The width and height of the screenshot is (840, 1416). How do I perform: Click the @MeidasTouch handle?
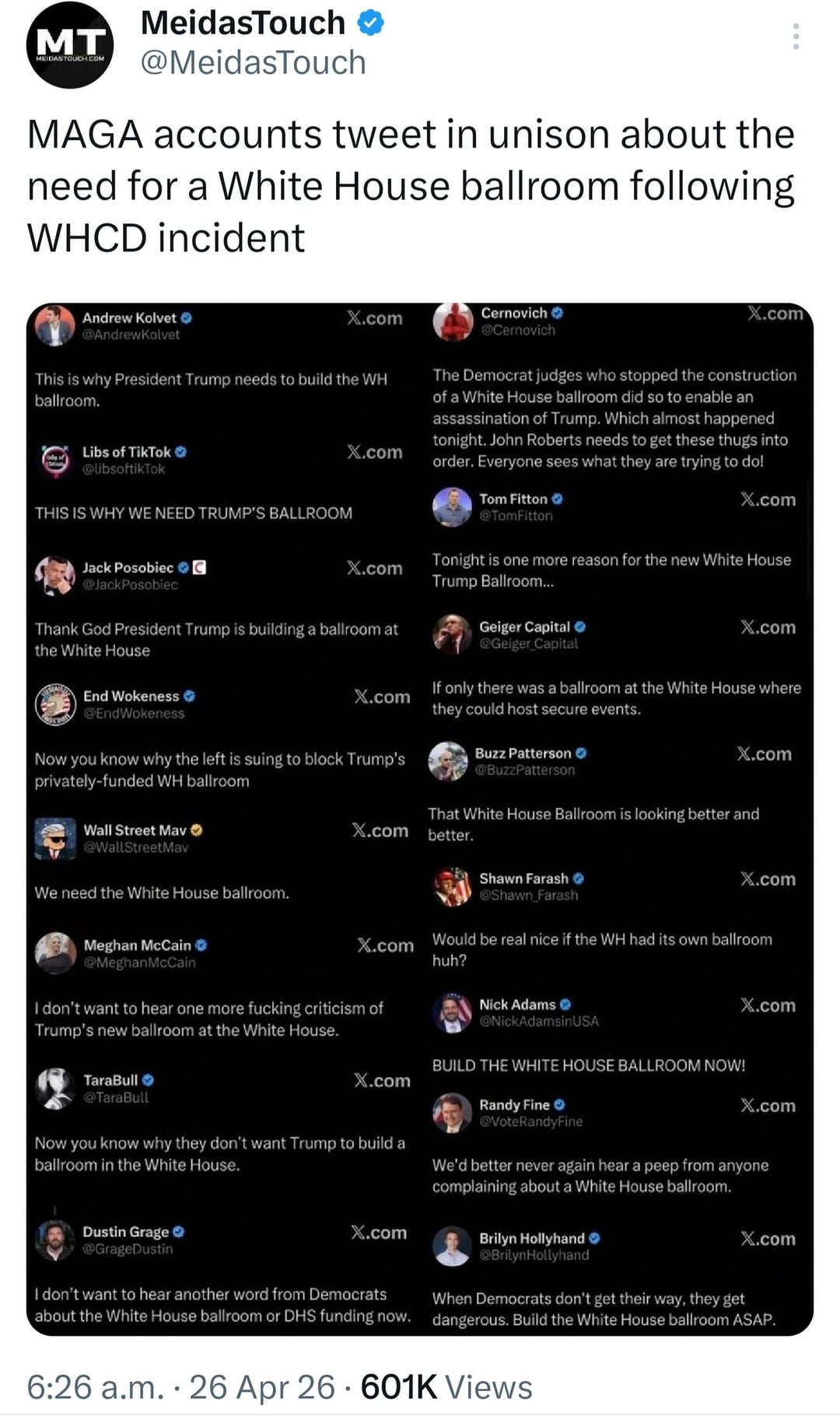pyautogui.click(x=253, y=63)
